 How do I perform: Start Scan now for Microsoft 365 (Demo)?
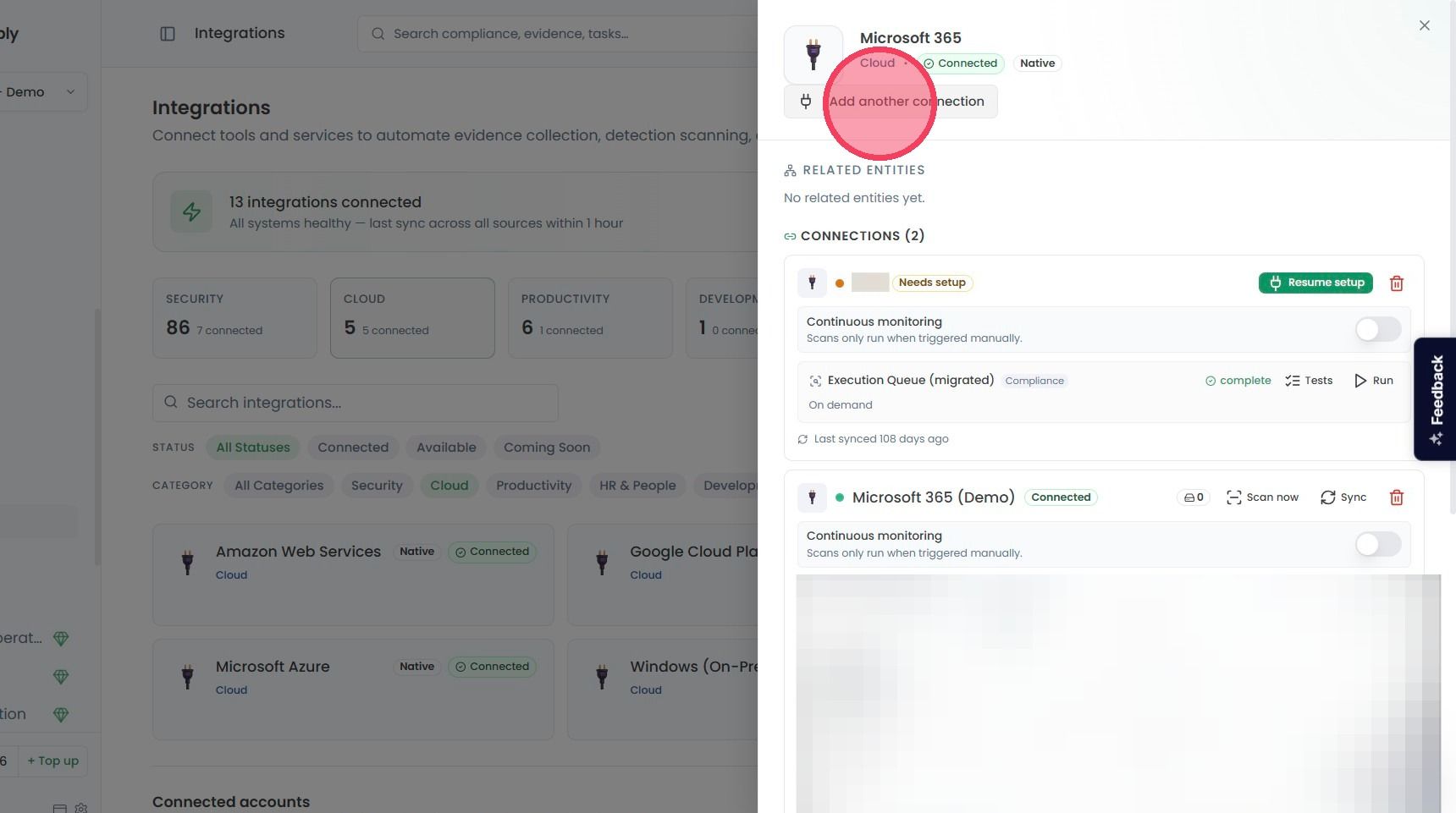click(1262, 497)
